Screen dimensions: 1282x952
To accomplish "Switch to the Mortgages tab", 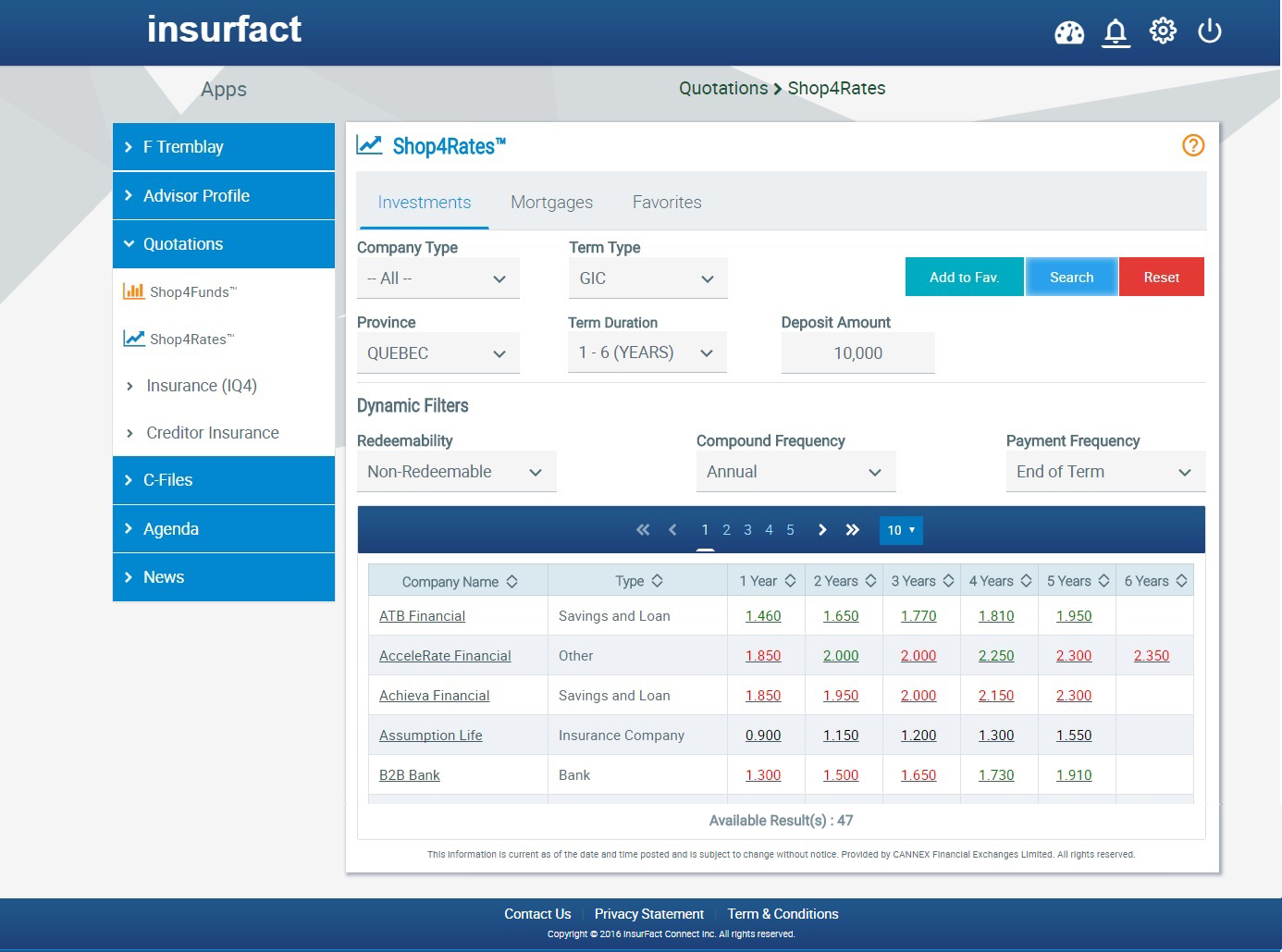I will point(552,203).
